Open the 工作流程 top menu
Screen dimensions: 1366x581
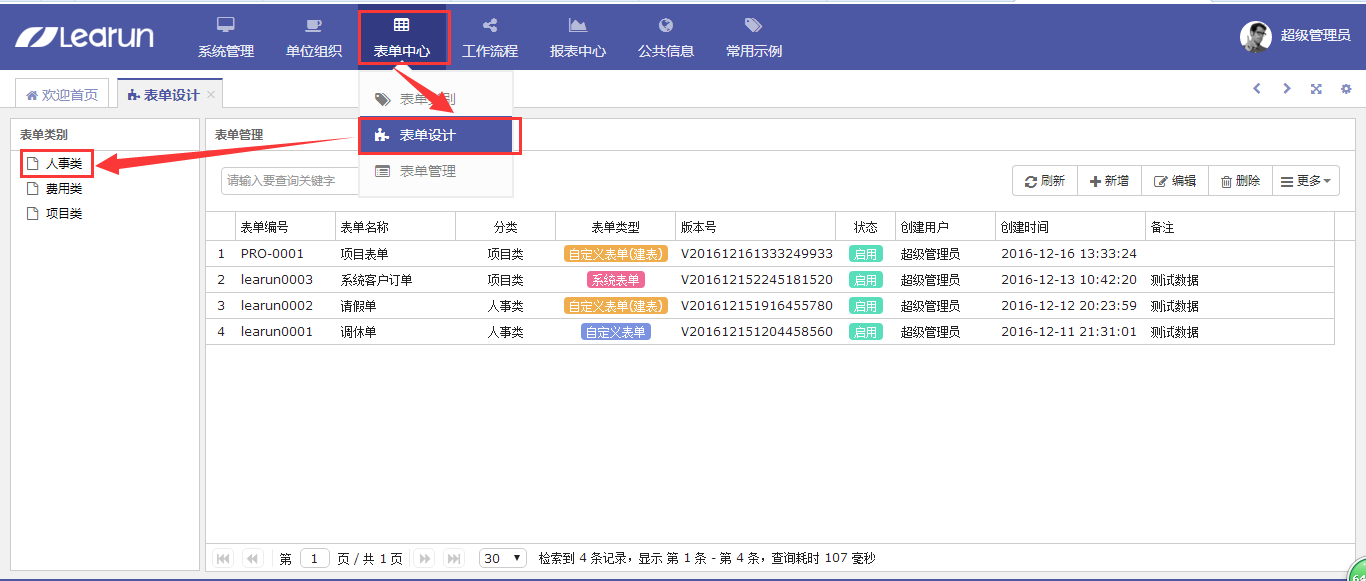490,37
